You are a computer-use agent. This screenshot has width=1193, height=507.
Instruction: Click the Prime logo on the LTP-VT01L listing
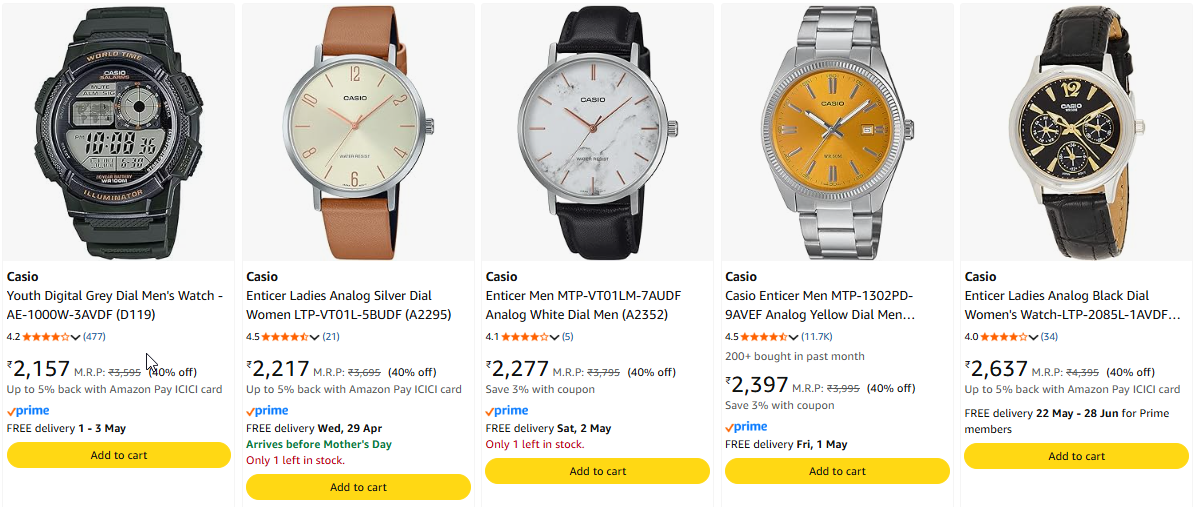click(267, 411)
